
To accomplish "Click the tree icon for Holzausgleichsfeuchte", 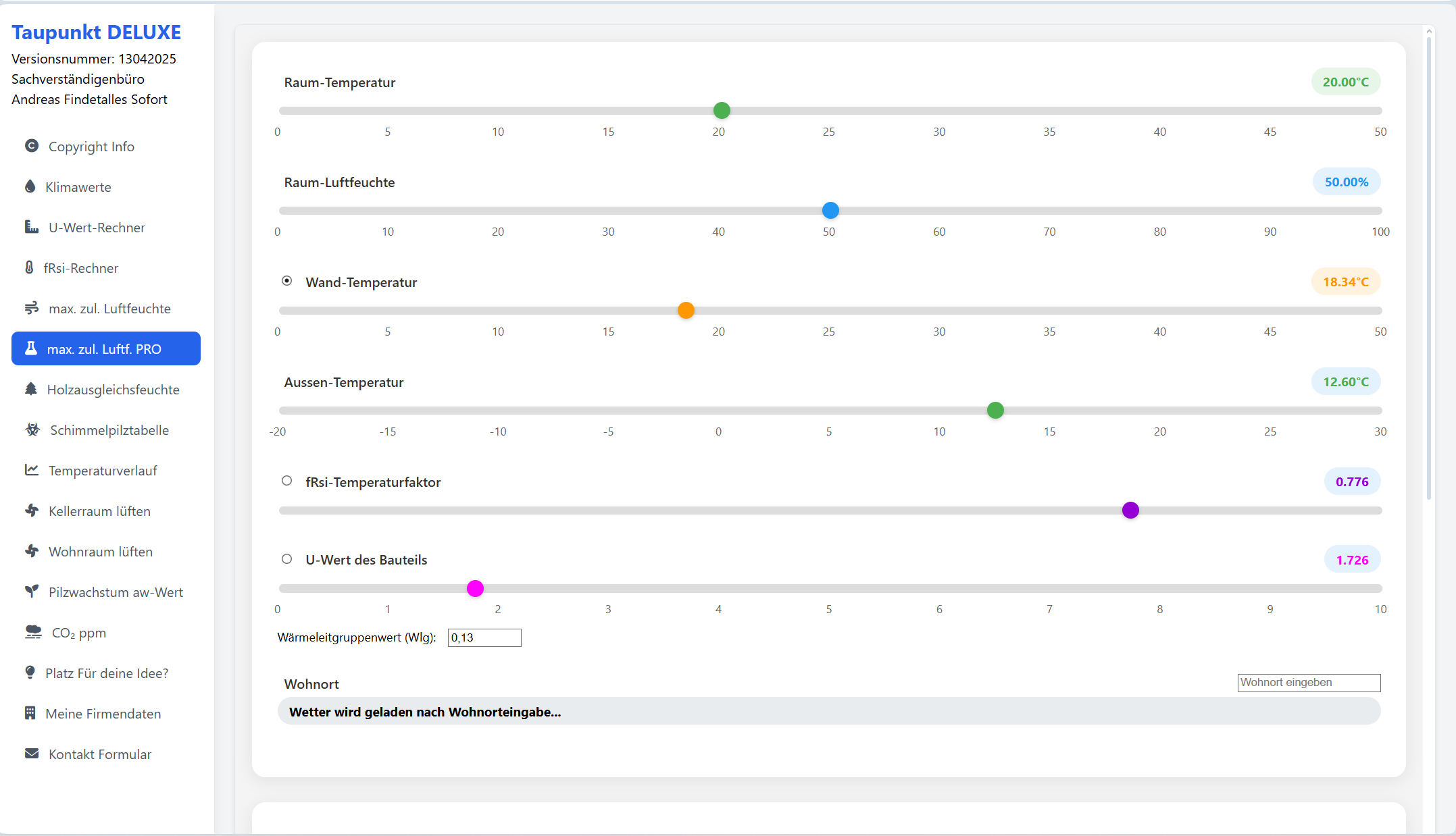I will pyautogui.click(x=31, y=389).
